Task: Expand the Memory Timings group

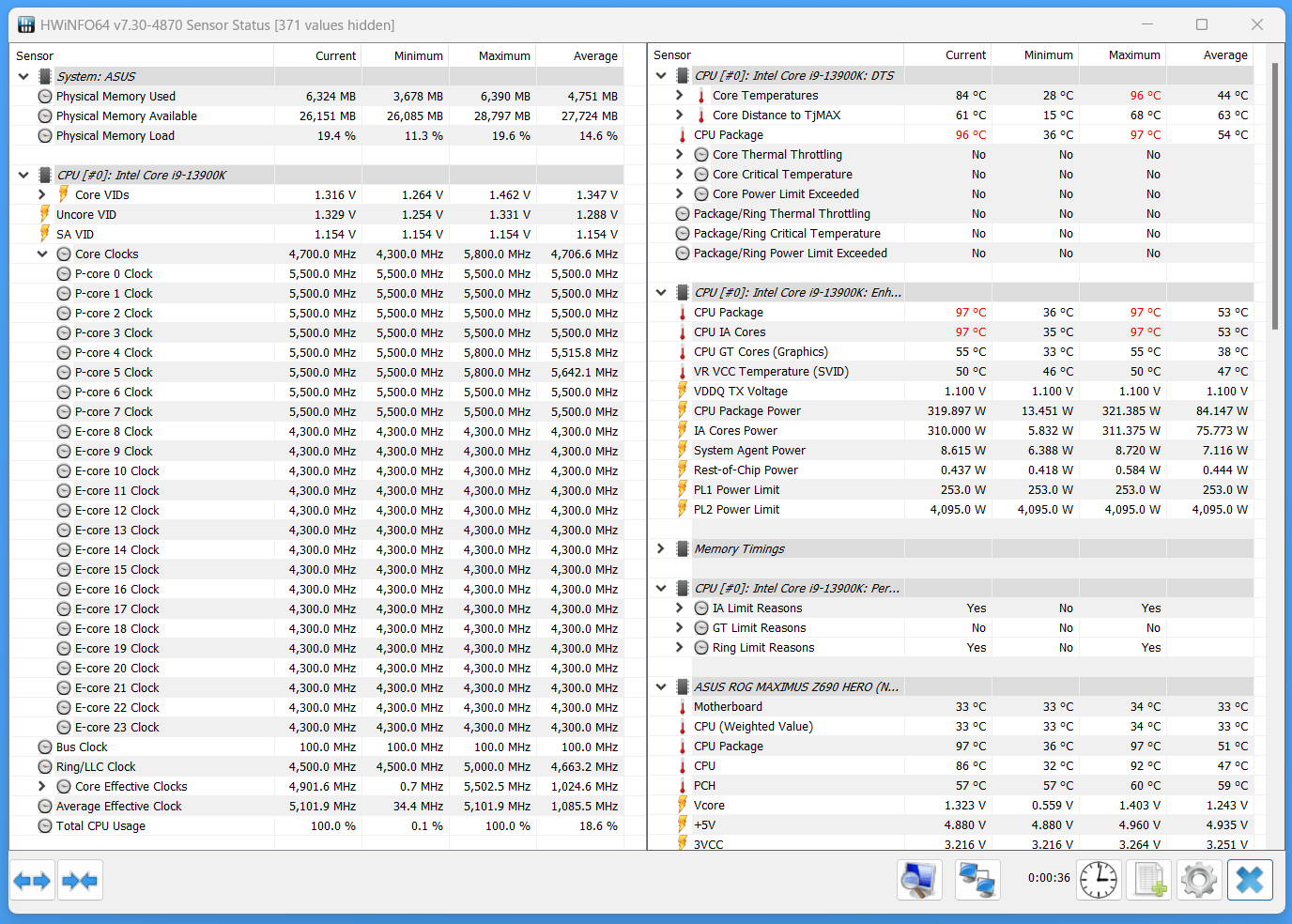Action: (661, 548)
